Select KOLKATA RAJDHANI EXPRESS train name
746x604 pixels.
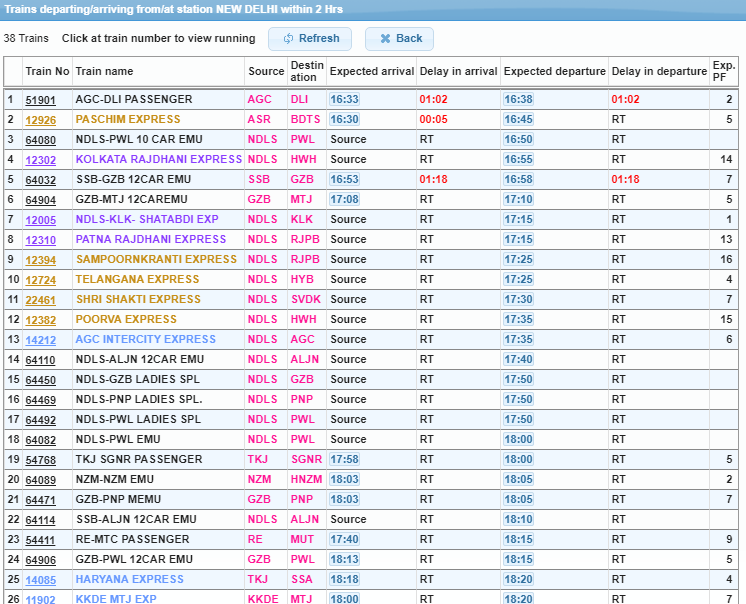tap(159, 159)
